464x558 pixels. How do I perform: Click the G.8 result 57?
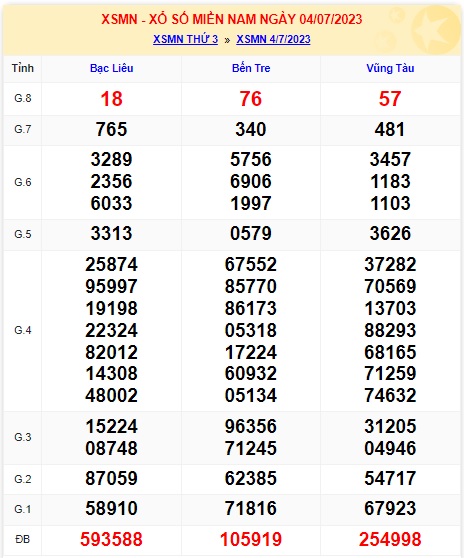coord(390,99)
